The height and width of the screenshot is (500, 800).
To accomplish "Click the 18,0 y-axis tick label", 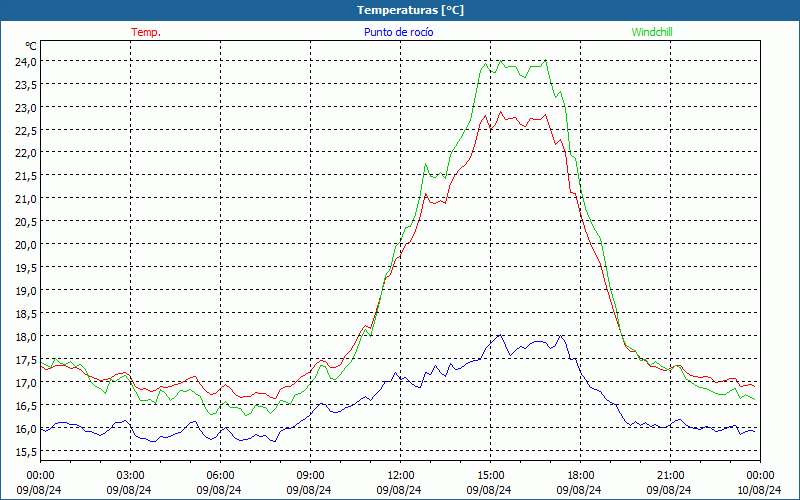I will tap(25, 337).
